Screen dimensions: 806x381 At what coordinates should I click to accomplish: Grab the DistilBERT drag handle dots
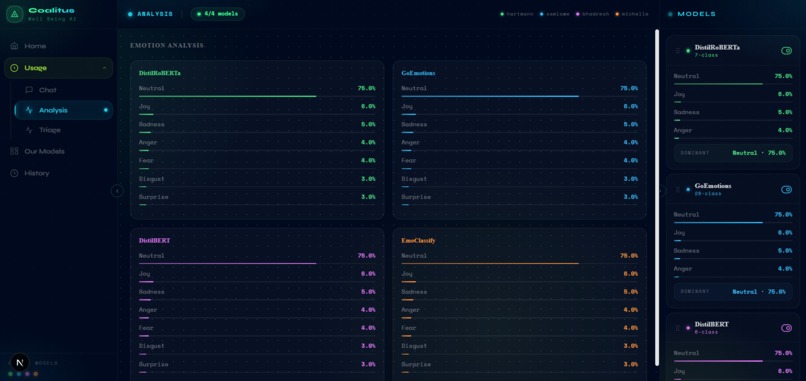coord(678,328)
